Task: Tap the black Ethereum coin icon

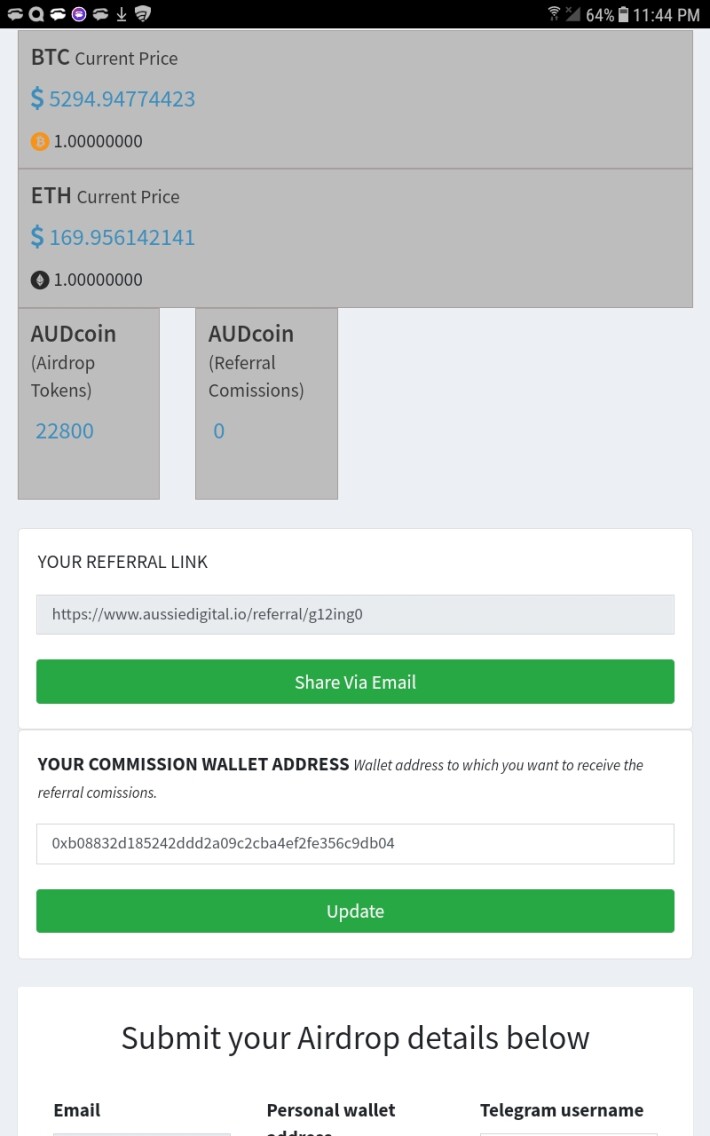Action: tap(40, 280)
